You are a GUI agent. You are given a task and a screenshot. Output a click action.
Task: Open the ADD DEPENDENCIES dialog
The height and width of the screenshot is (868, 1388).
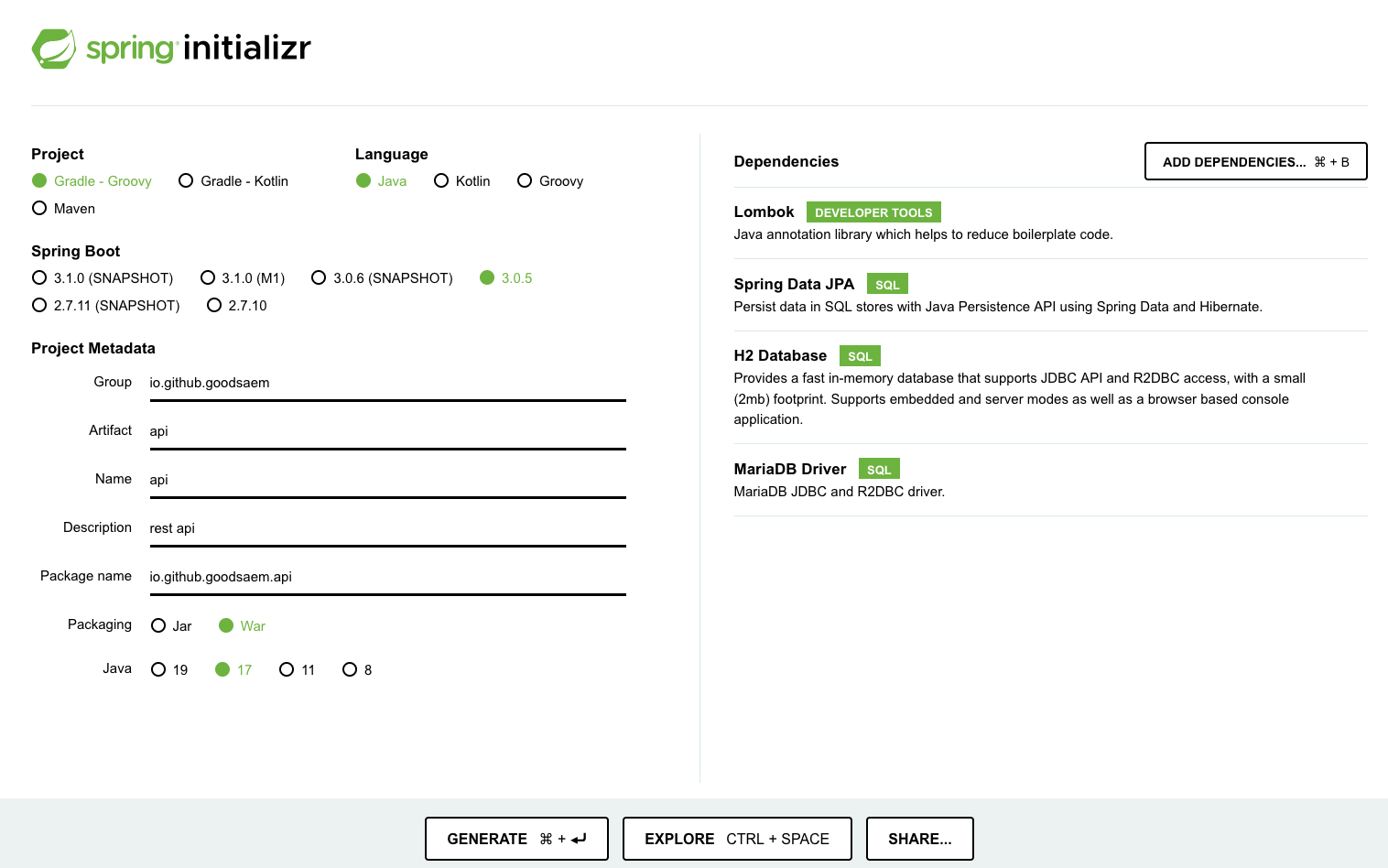tap(1255, 161)
